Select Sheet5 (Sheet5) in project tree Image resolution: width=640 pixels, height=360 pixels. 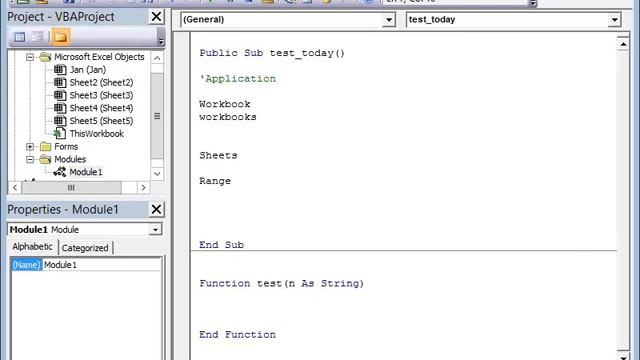101,121
